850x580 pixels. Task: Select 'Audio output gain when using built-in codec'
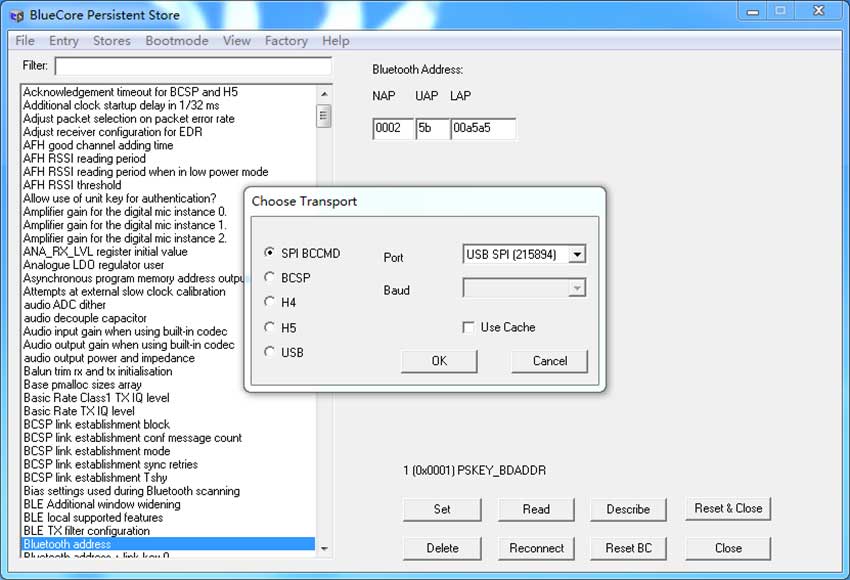(129, 345)
